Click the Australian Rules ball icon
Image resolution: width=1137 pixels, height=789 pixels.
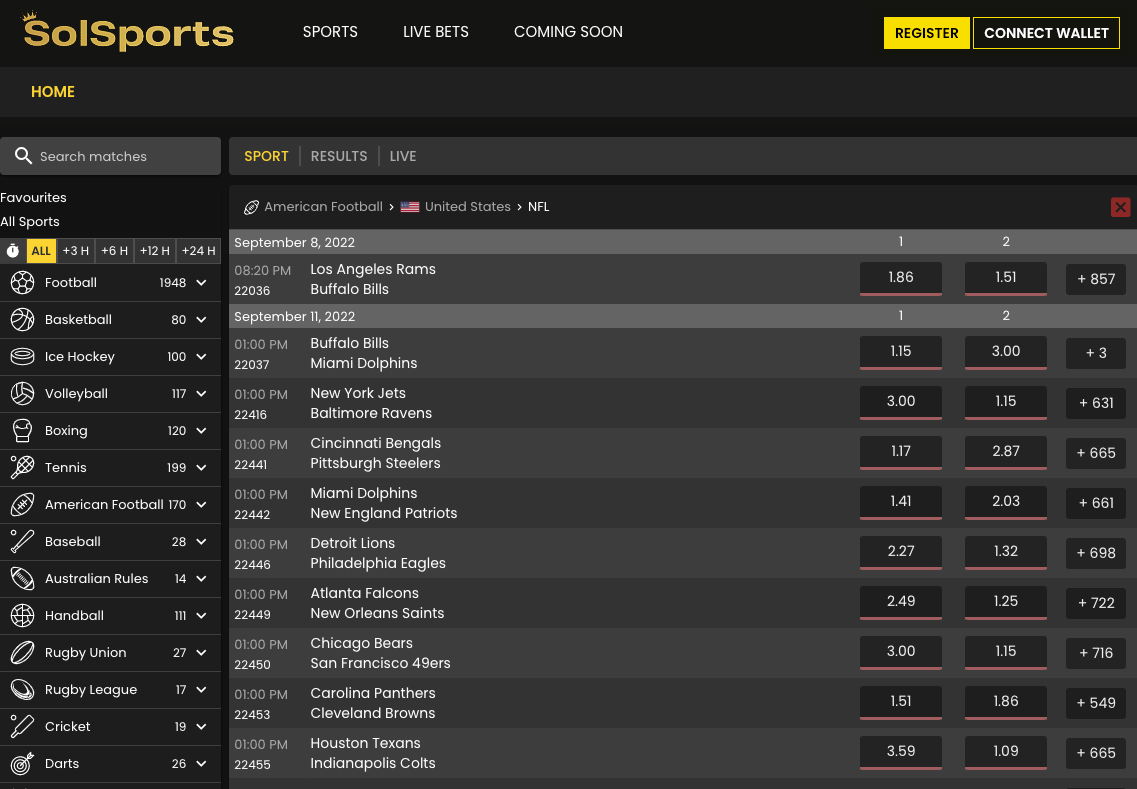tap(22, 579)
